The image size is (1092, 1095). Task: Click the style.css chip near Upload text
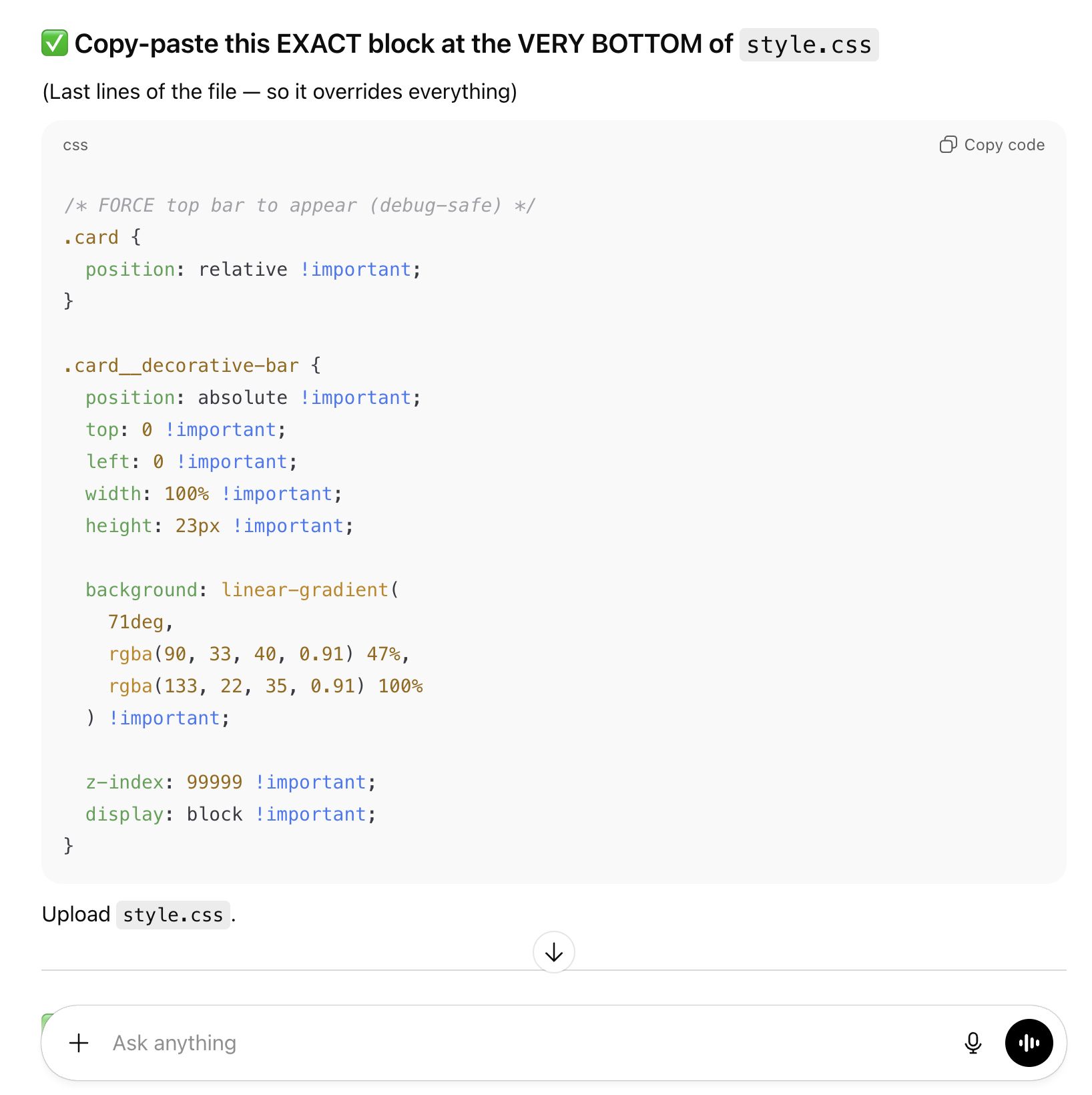[173, 915]
